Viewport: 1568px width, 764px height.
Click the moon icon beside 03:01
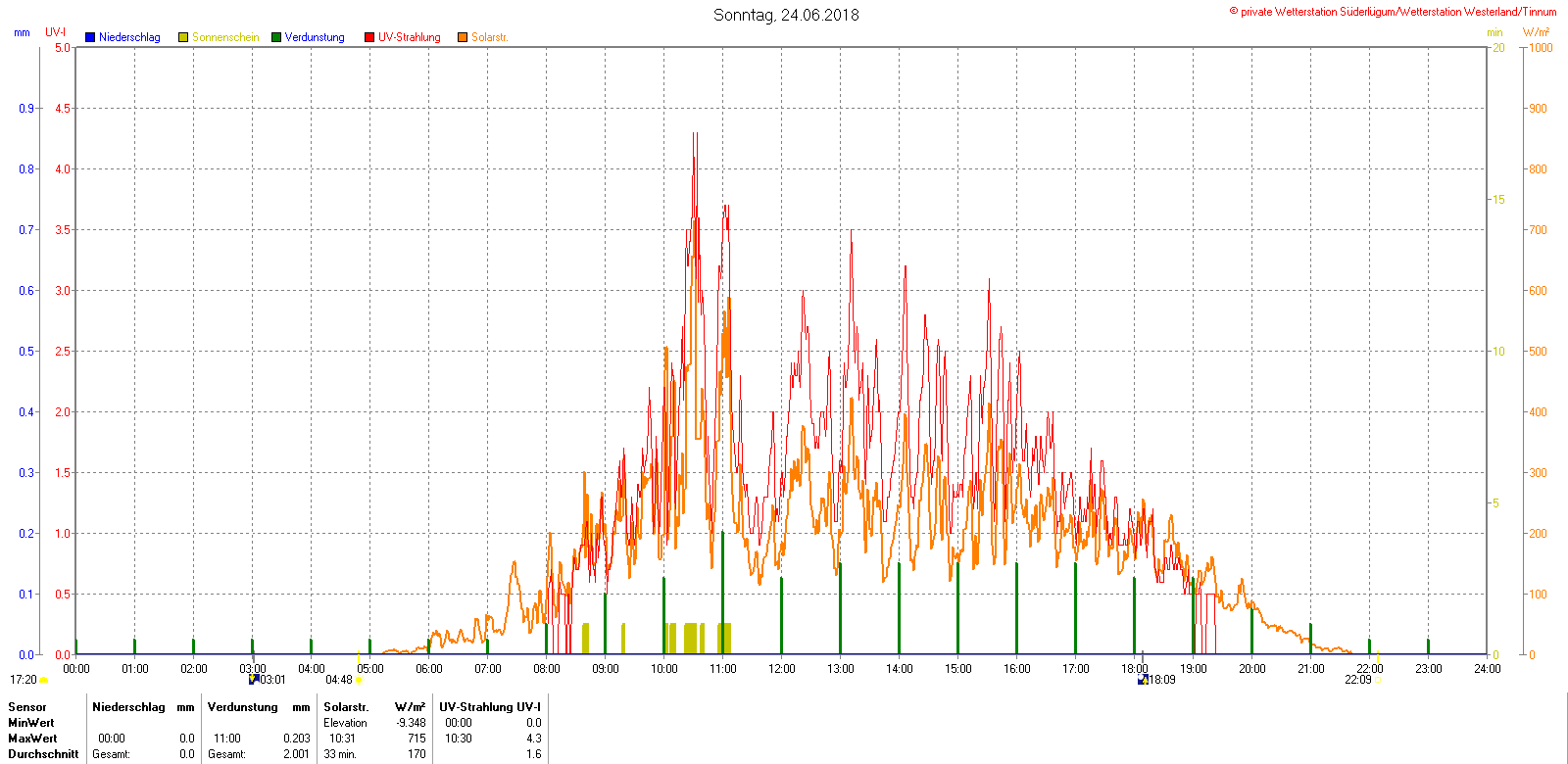pyautogui.click(x=254, y=680)
